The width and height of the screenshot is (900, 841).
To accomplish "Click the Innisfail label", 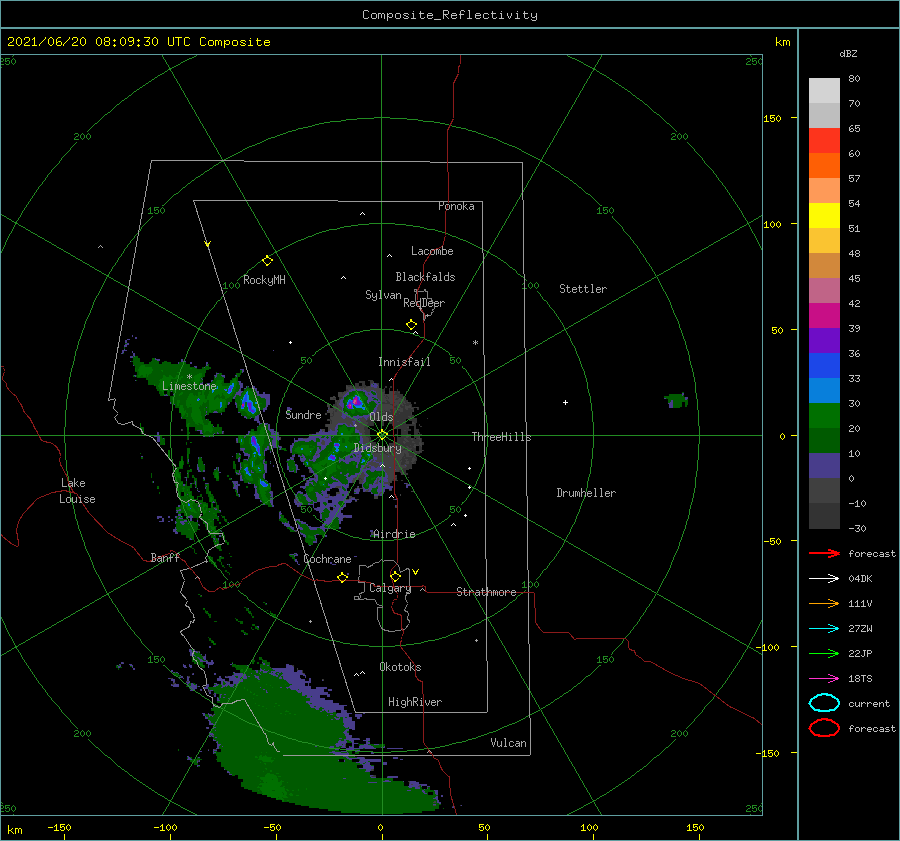I will [x=404, y=362].
